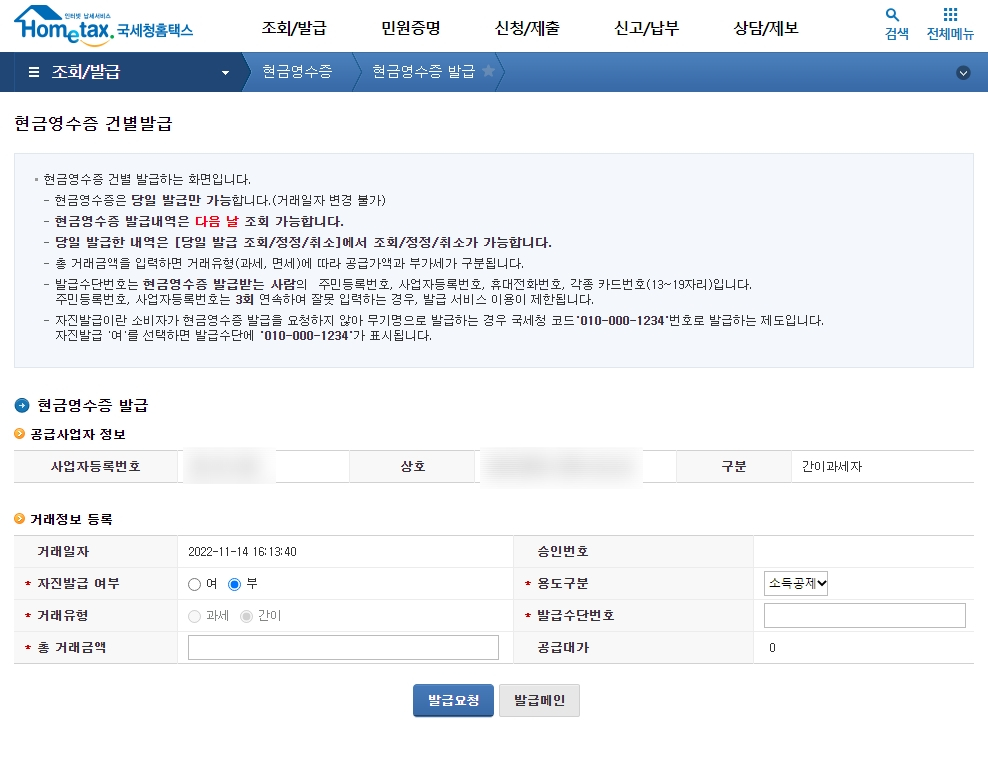Open the 소득공제 dropdown
Screen dimensions: 988x758
click(795, 584)
